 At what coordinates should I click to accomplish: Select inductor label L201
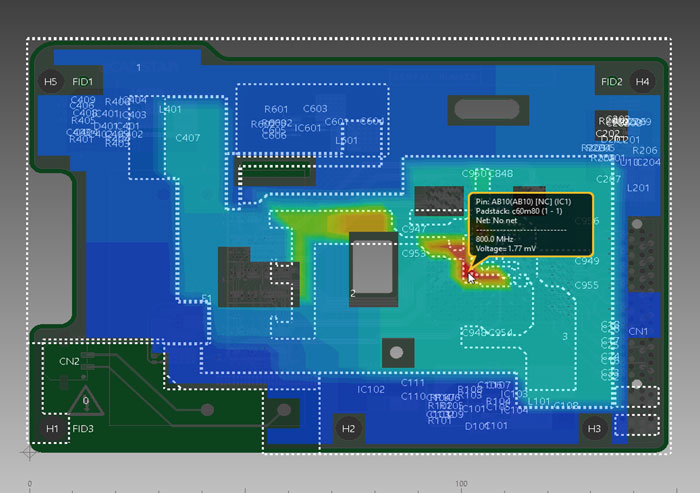[x=638, y=188]
